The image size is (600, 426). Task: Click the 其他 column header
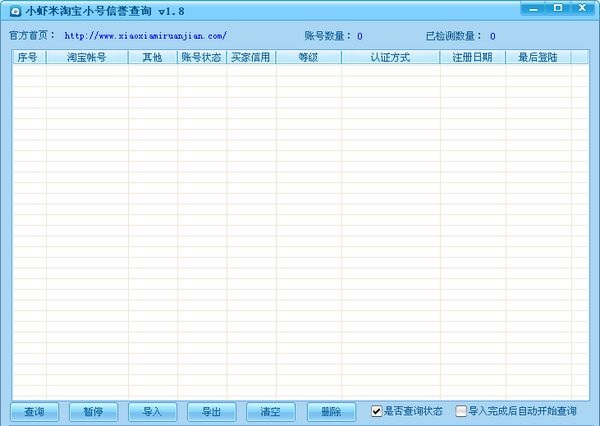point(152,58)
